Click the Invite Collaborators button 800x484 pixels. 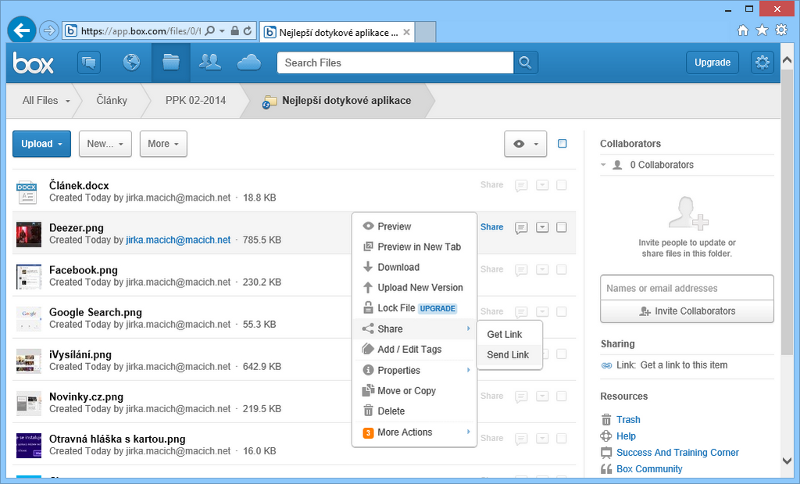[686, 311]
